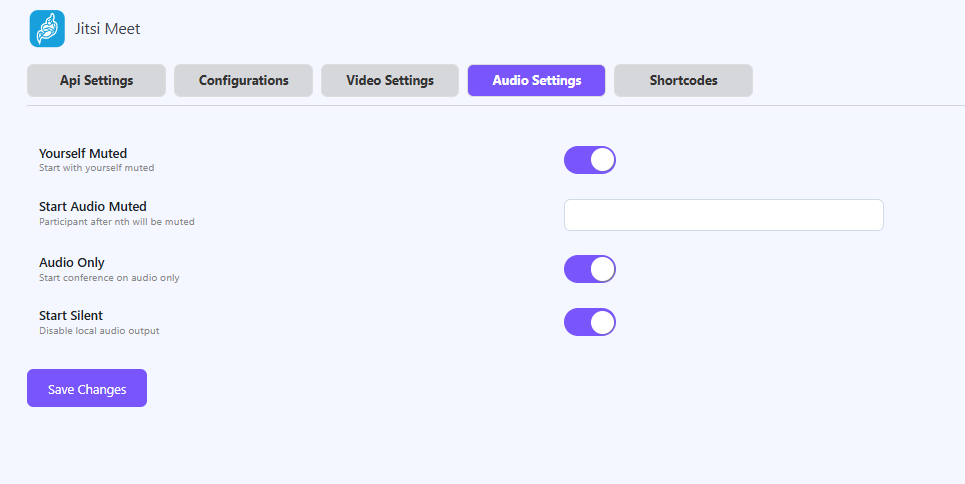Click the Yourself Muted label
The height and width of the screenshot is (484, 965).
pyautogui.click(x=83, y=153)
